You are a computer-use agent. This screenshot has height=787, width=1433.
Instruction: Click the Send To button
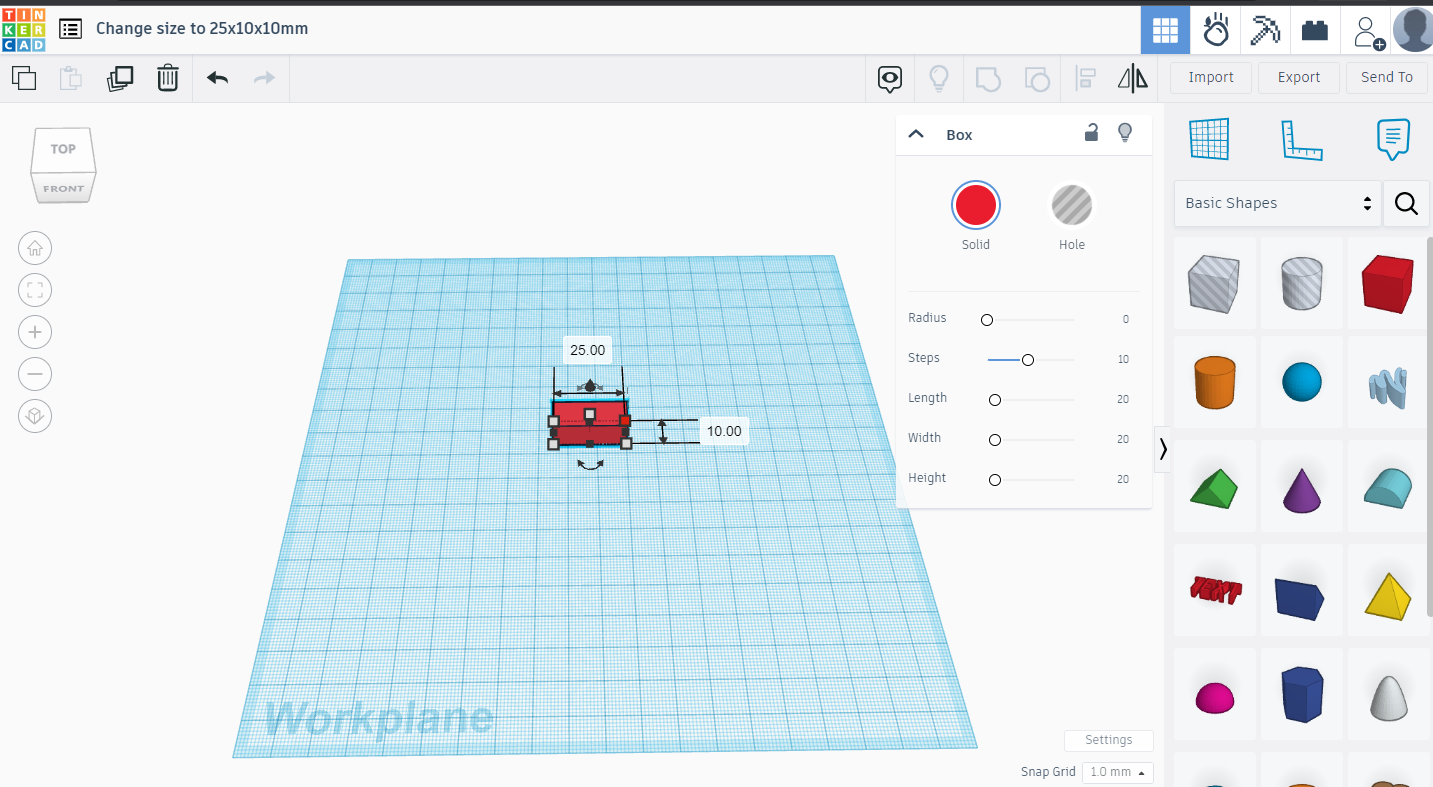[1387, 77]
